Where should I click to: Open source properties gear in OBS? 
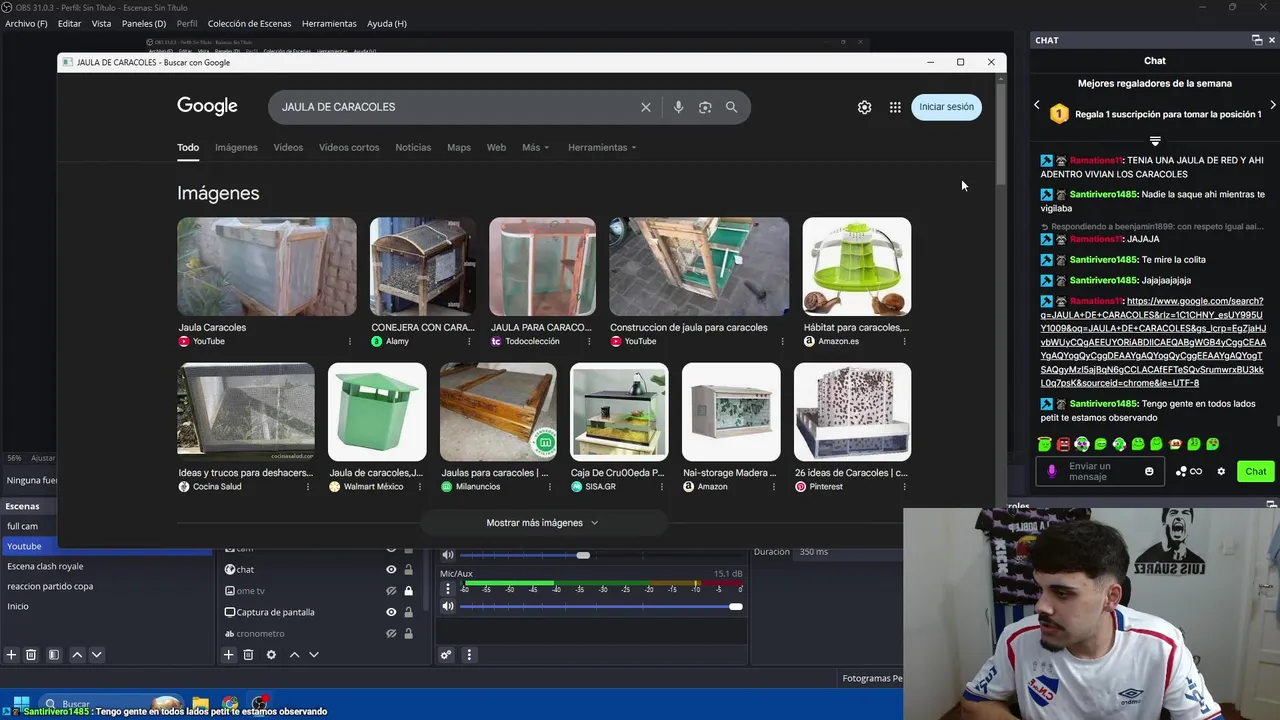click(271, 655)
